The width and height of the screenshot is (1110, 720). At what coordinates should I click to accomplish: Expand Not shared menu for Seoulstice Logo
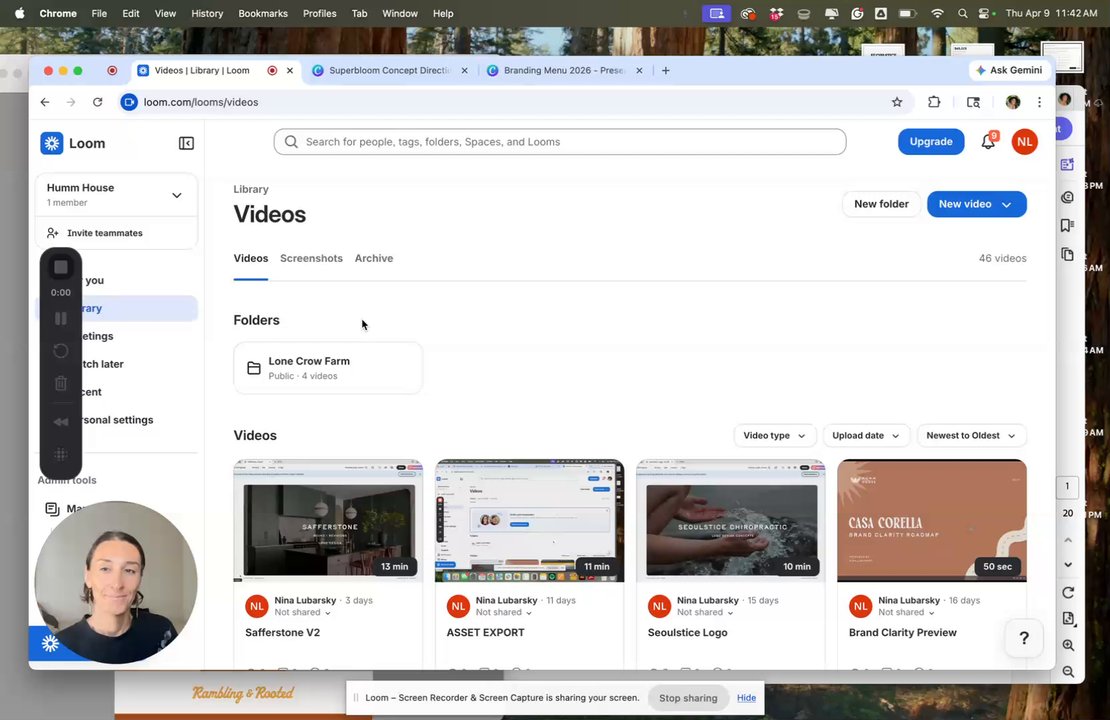[704, 612]
